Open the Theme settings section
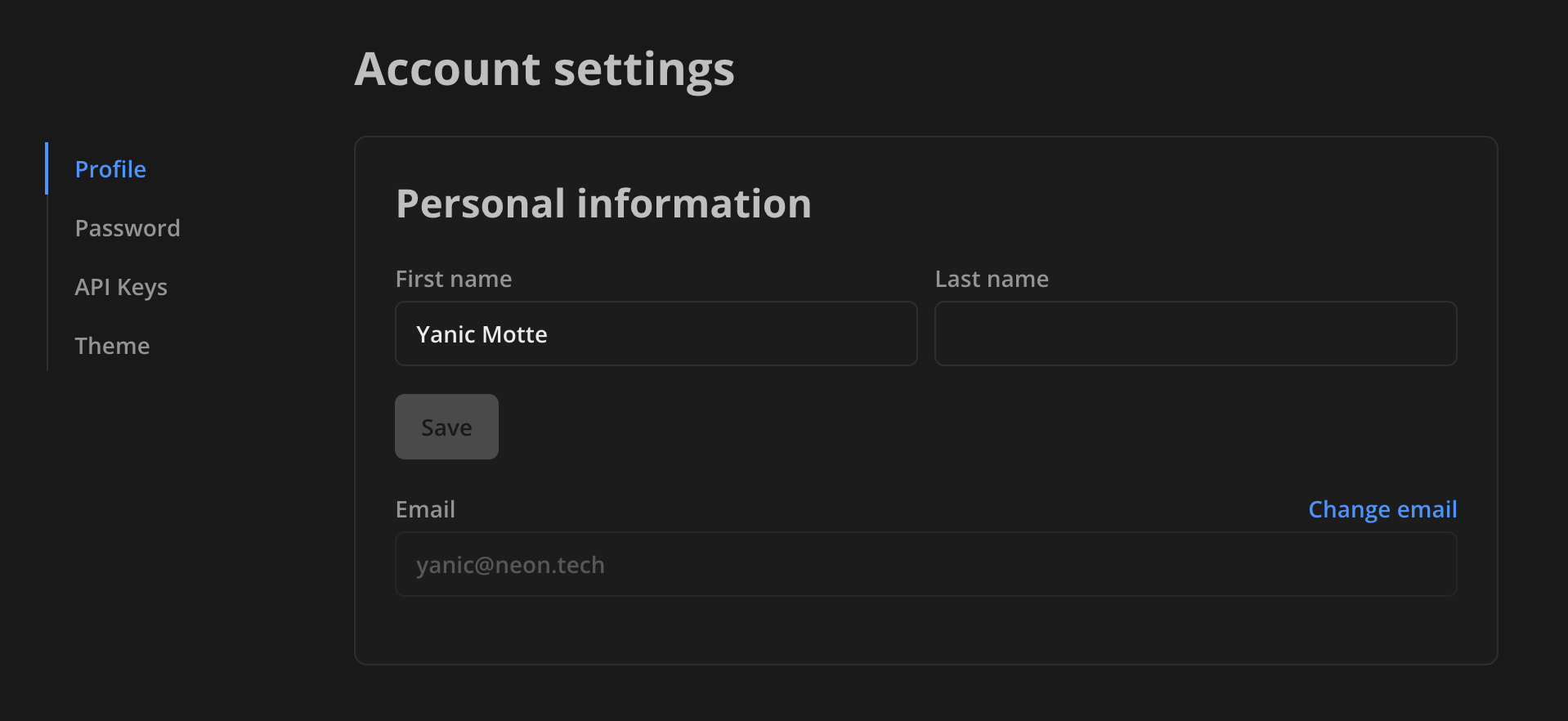1568x721 pixels. tap(112, 346)
